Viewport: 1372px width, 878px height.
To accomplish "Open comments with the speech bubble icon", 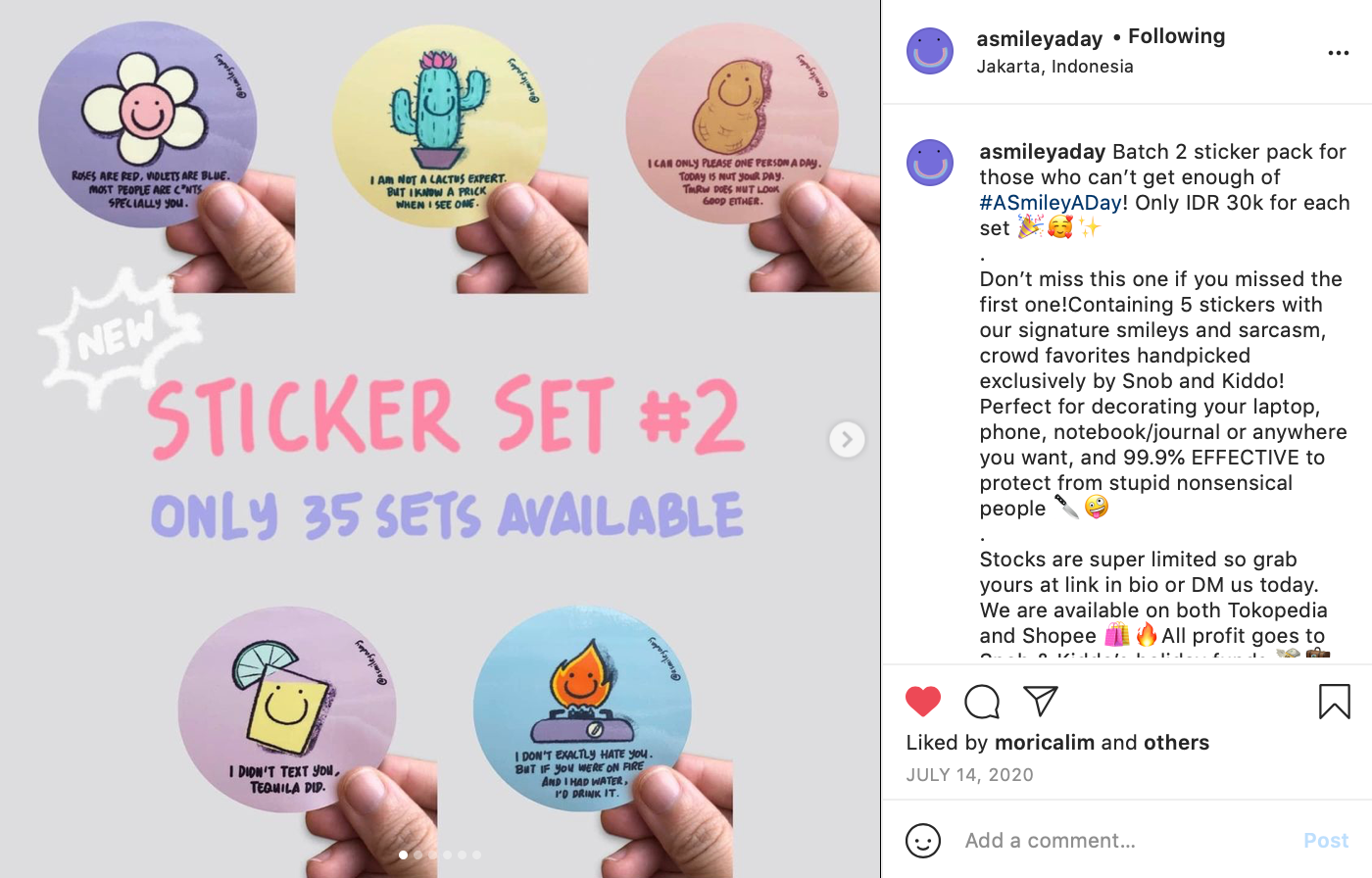I will point(981,702).
